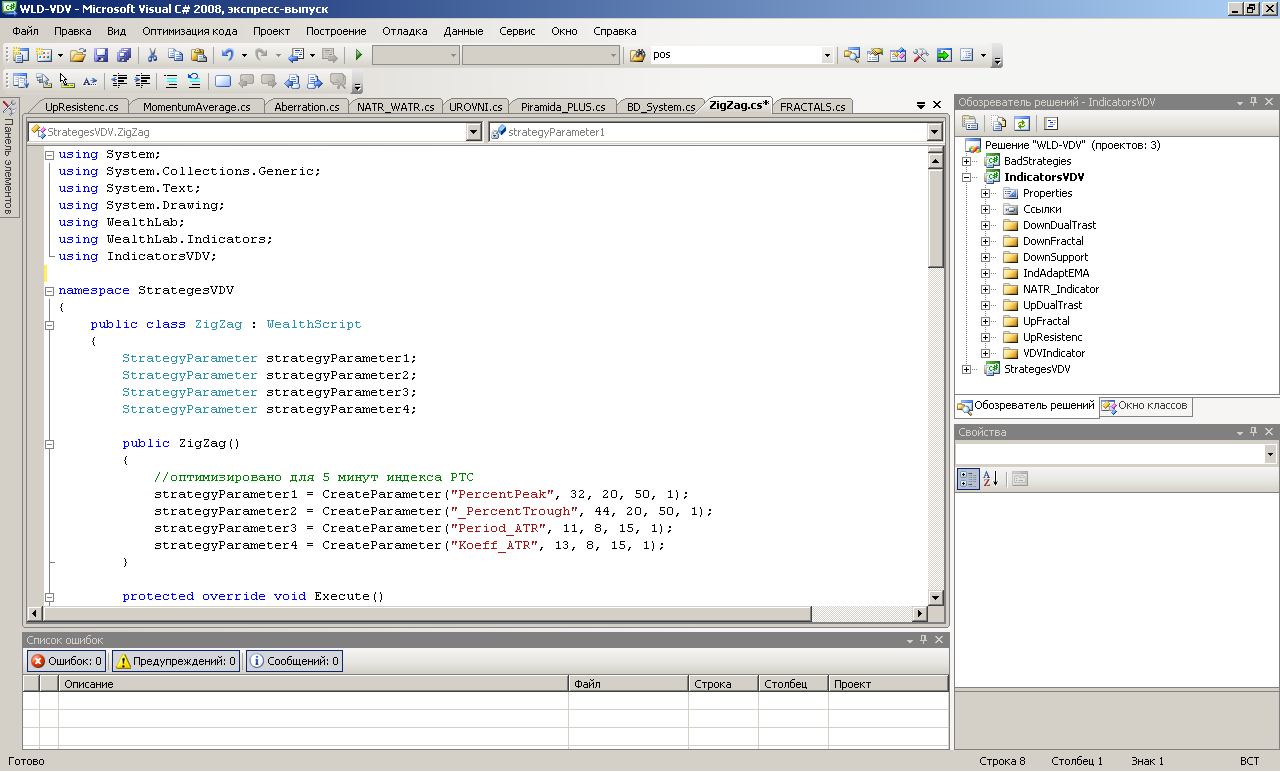
Task: Open the Сервис menu
Action: [x=517, y=31]
